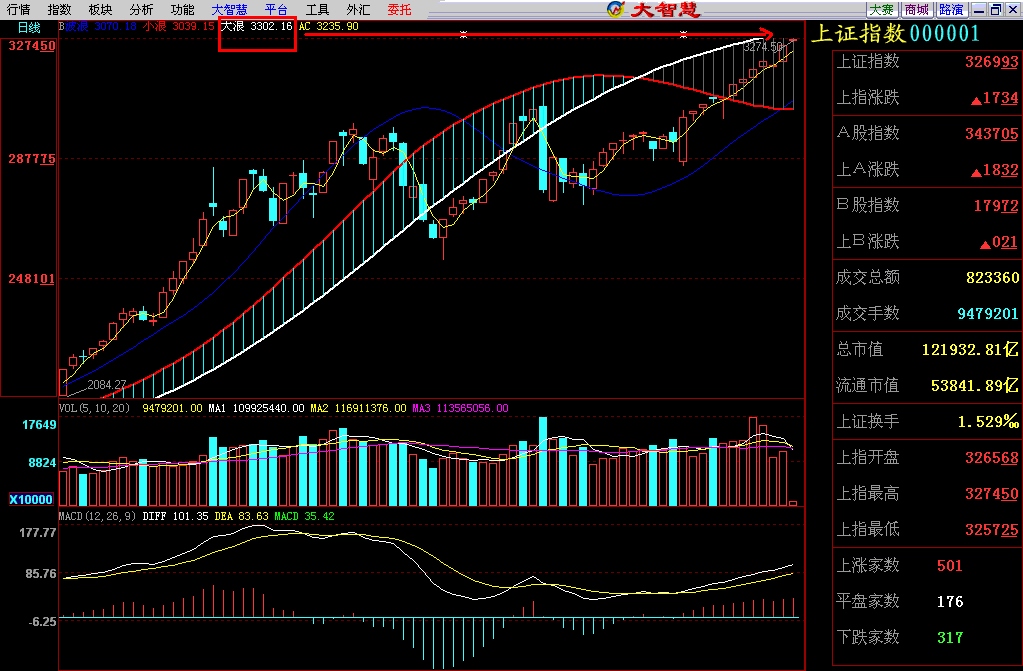Click the 823360 turnover value

(x=992, y=278)
